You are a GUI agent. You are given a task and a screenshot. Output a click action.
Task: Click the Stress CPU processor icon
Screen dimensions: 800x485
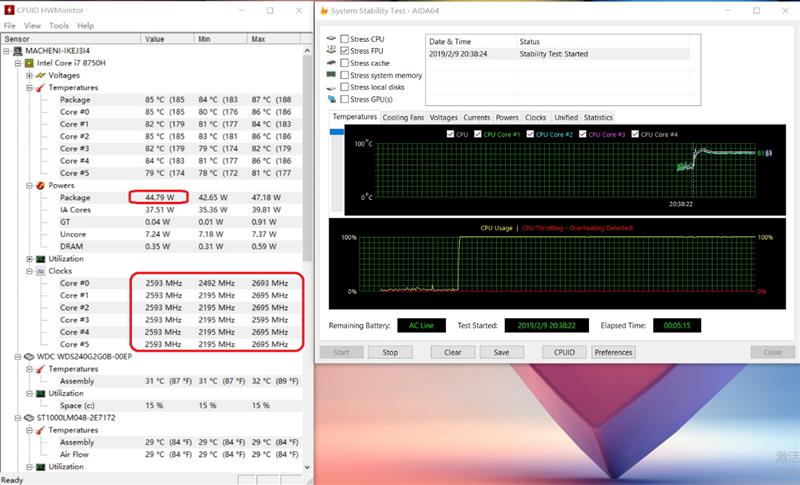click(331, 38)
